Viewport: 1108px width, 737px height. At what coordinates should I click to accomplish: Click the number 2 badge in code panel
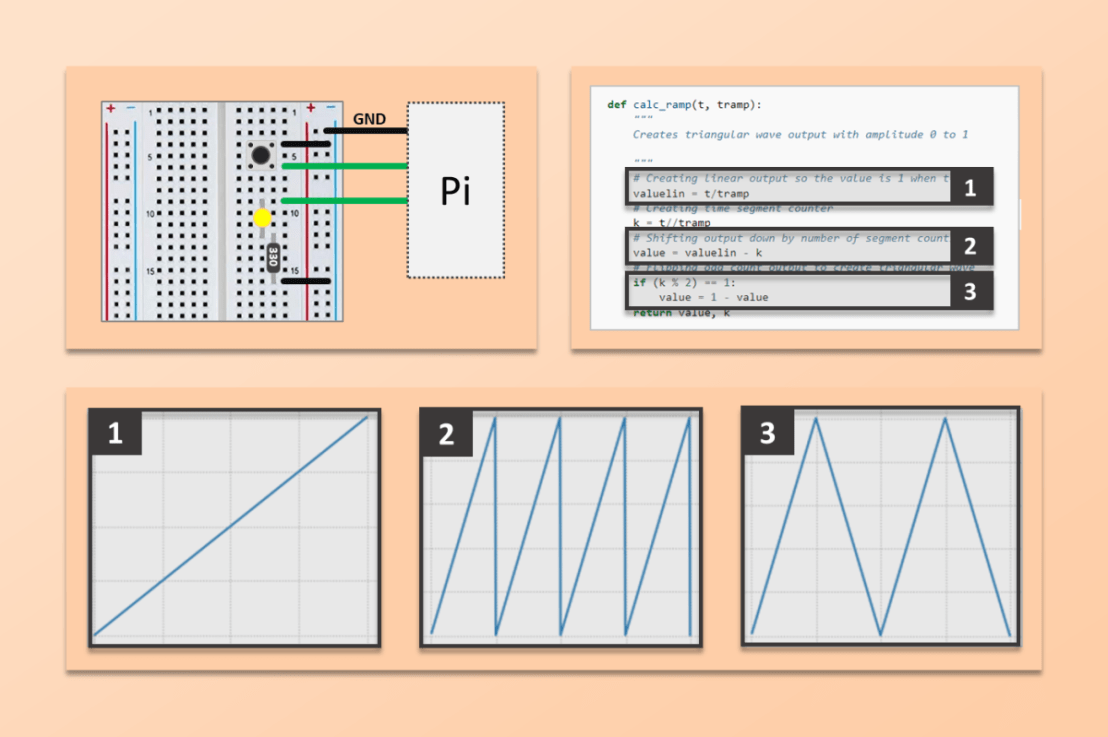[x=969, y=247]
